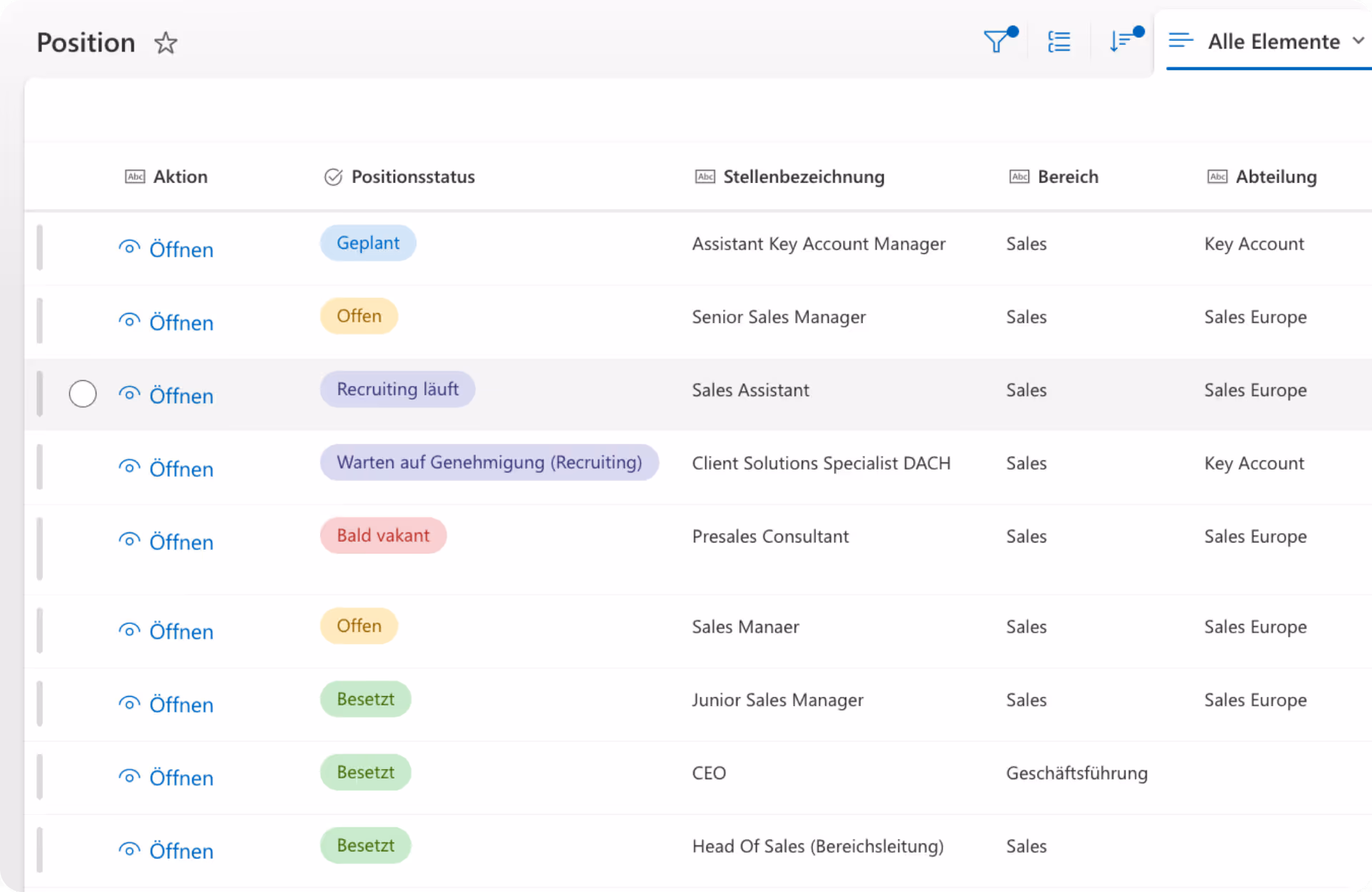Viewport: 1372px width, 892px height.
Task: Click the Position page title
Action: [x=86, y=43]
